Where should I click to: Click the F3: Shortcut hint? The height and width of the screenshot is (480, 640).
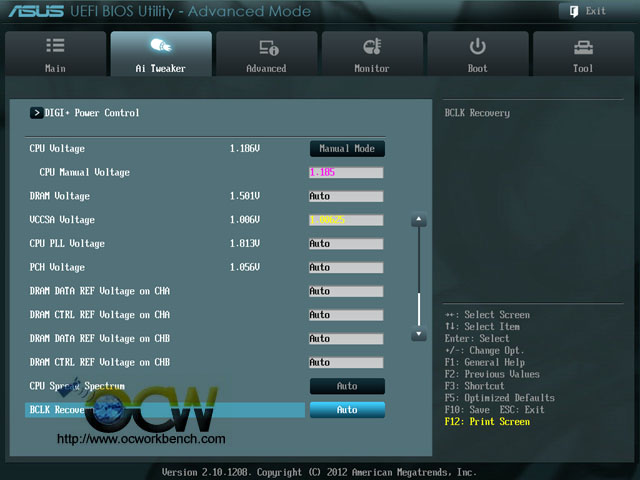click(474, 386)
